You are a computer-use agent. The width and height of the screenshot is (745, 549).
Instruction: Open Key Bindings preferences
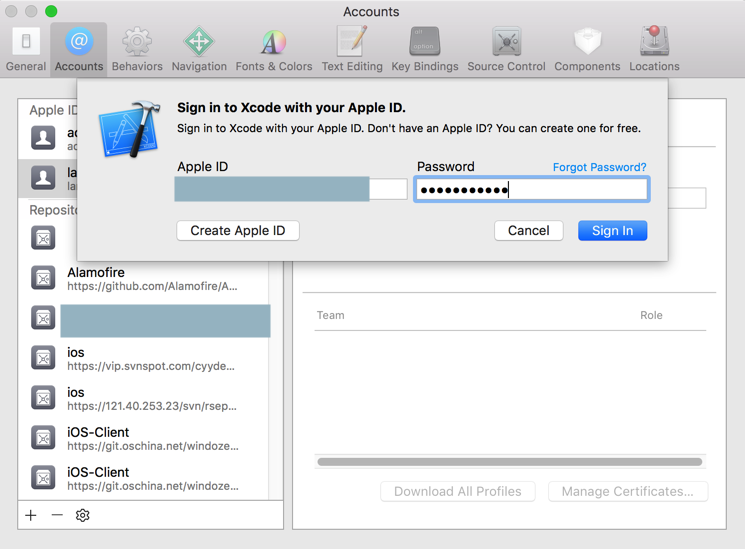425,49
